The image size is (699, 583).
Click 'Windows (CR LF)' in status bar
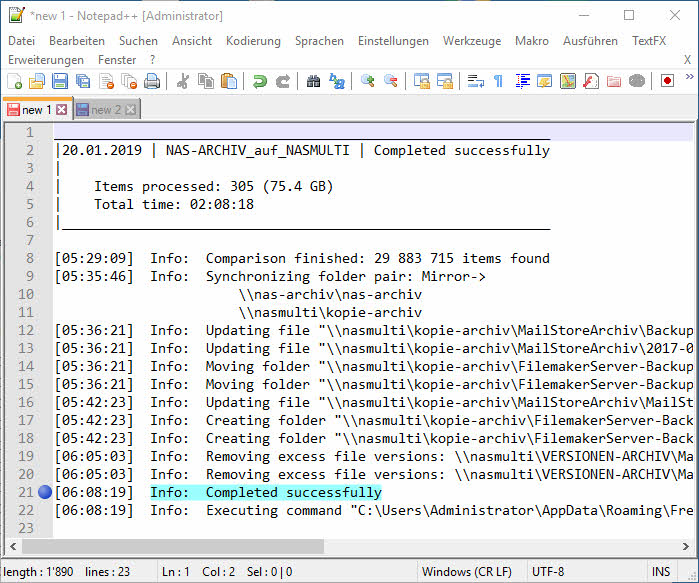[467, 571]
